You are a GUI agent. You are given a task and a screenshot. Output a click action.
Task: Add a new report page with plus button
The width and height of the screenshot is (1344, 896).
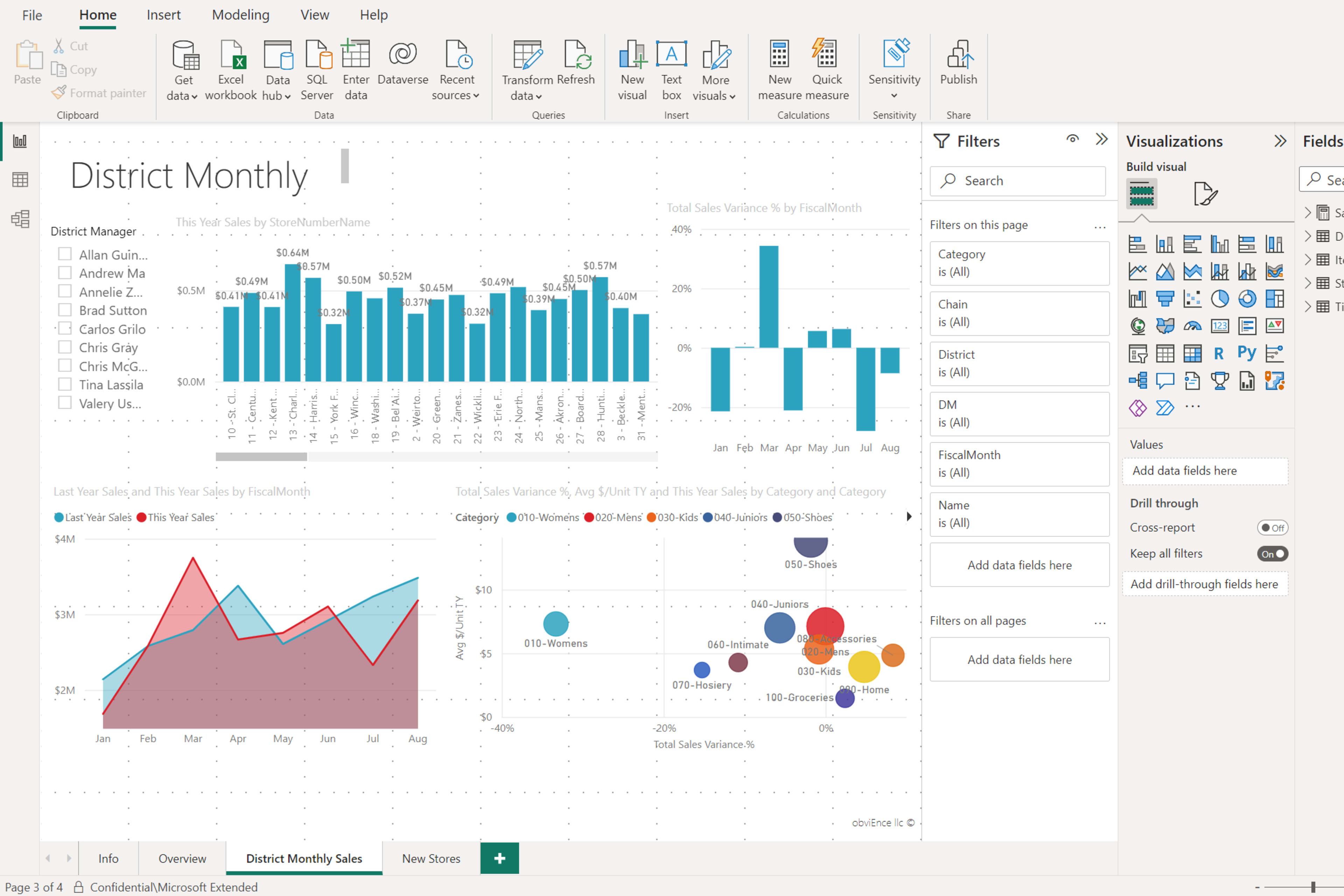pos(499,858)
